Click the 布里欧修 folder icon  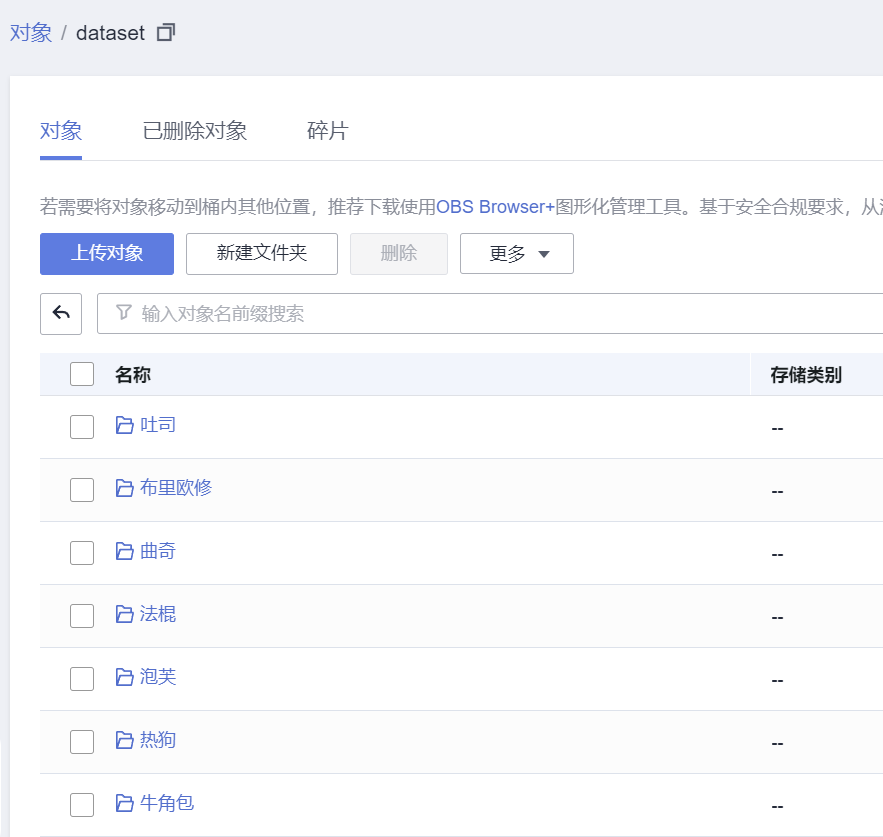[x=124, y=488]
